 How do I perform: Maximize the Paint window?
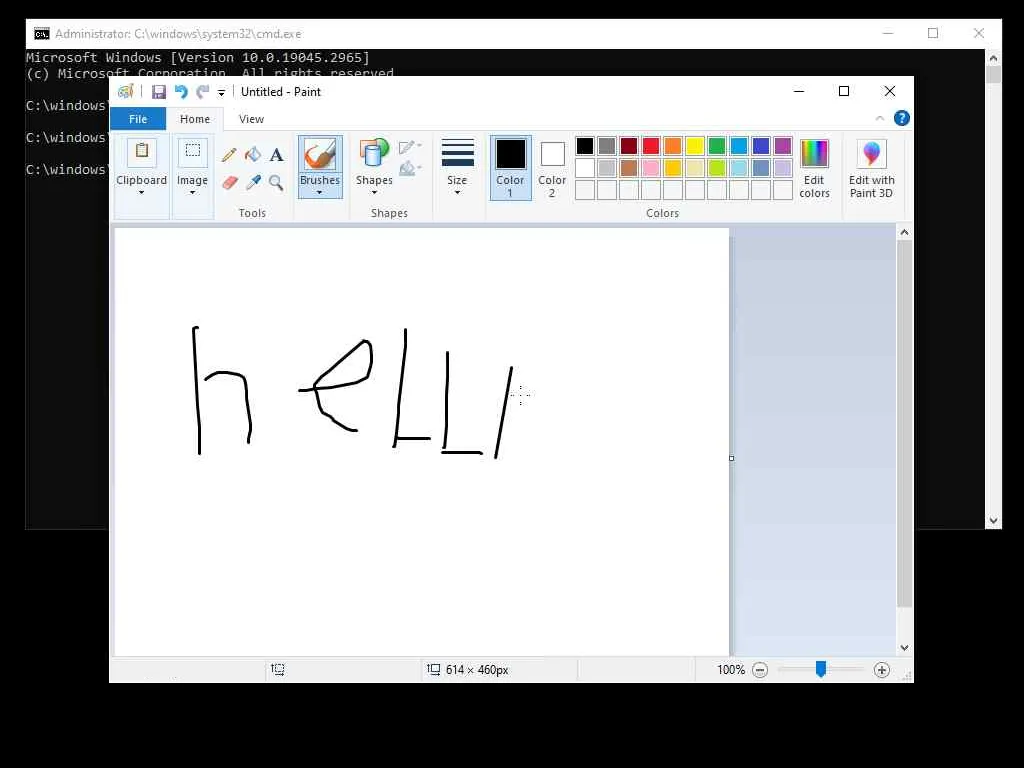(x=844, y=91)
